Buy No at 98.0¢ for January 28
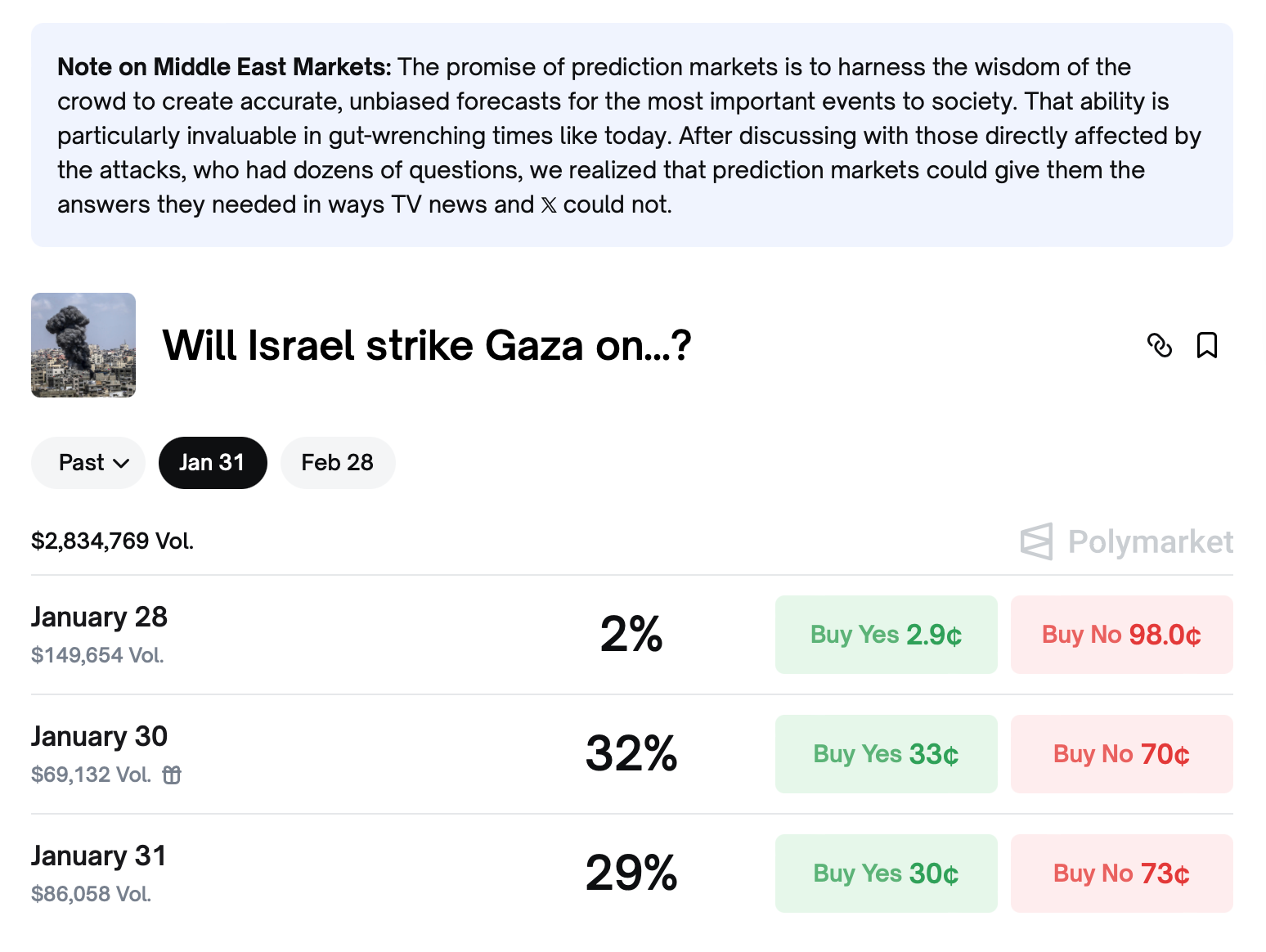This screenshot has width=1266, height=952. click(1121, 635)
